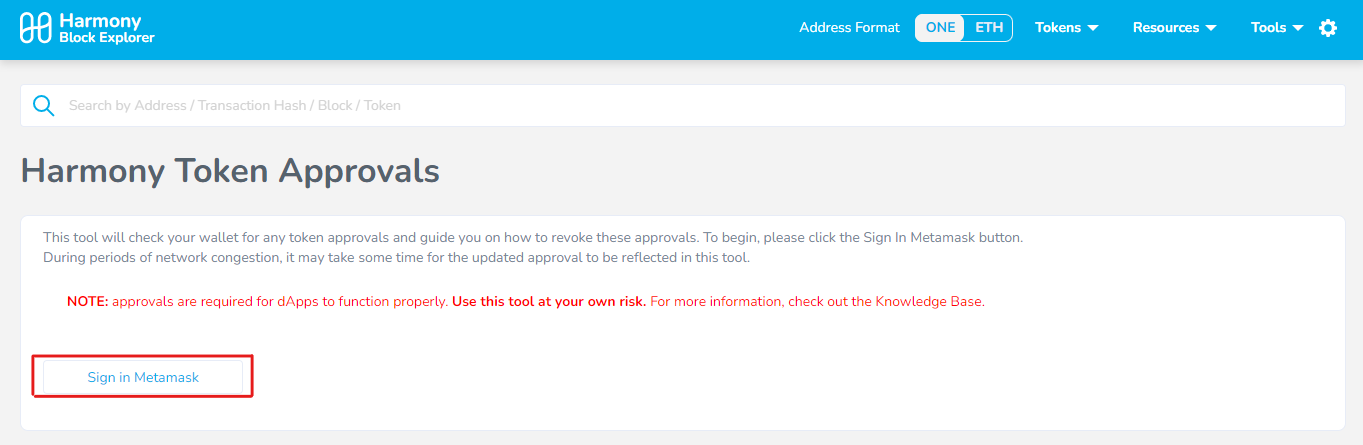
Task: Click the bold 'Use this tool at your own risk' text
Action: click(549, 301)
